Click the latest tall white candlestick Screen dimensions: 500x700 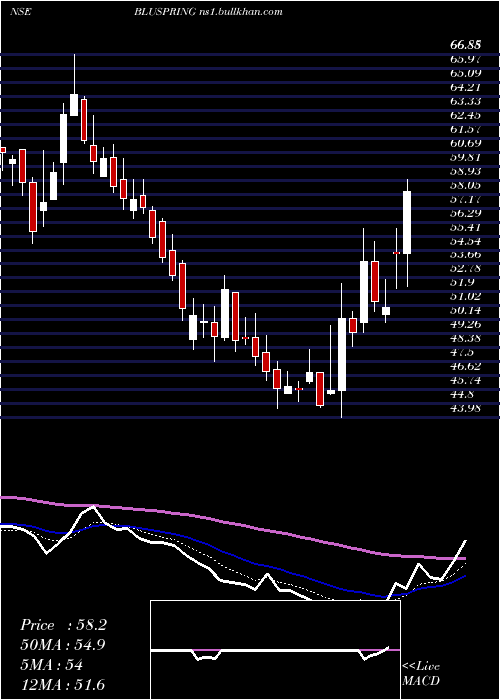[407, 222]
